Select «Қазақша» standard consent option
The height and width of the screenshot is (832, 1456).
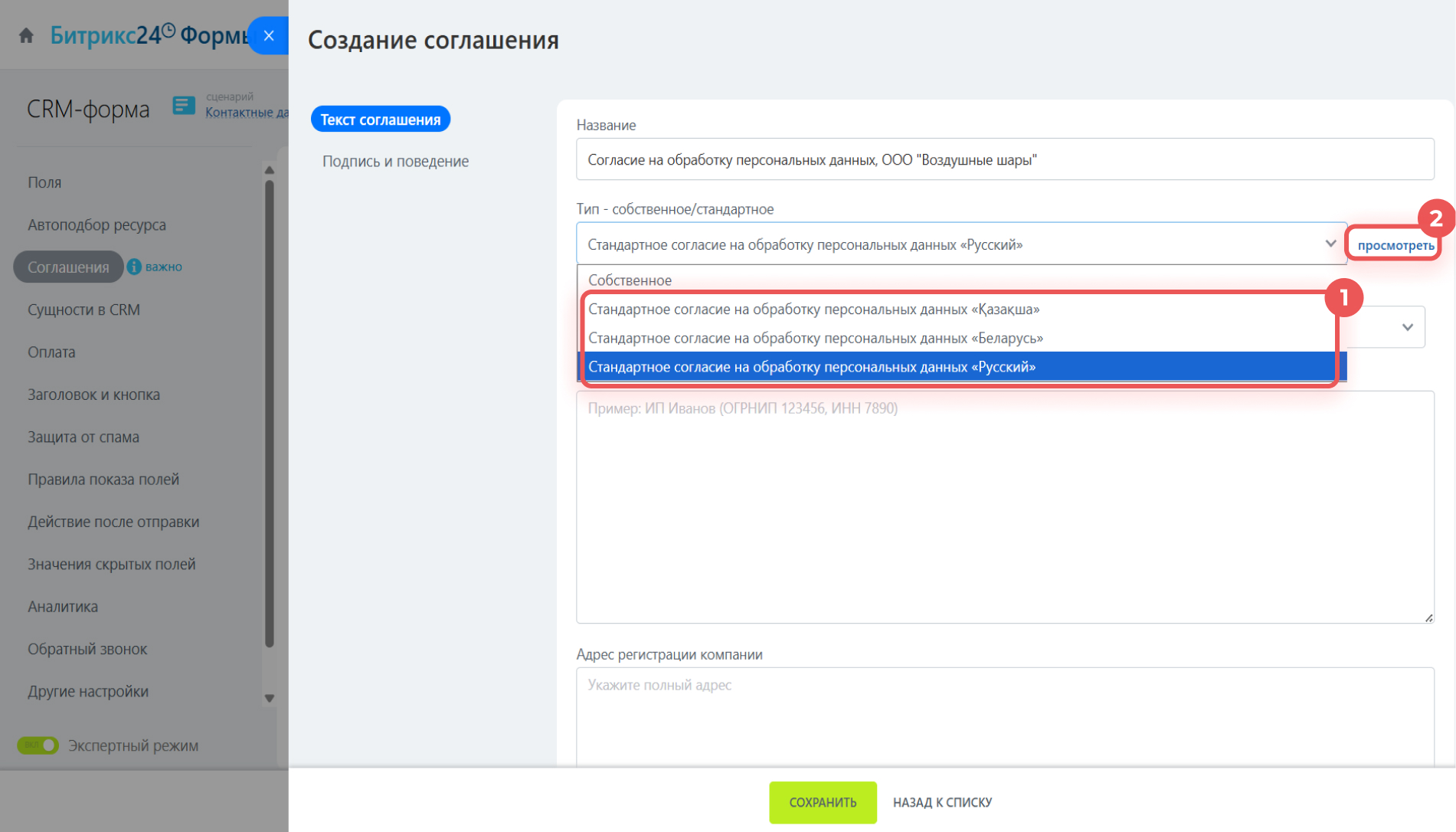coord(813,310)
